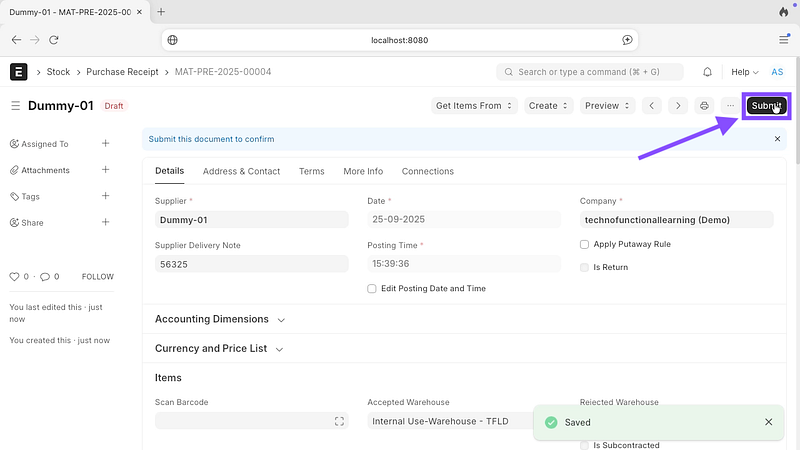
Task: Add attachment with Attachments plus icon
Action: point(106,170)
